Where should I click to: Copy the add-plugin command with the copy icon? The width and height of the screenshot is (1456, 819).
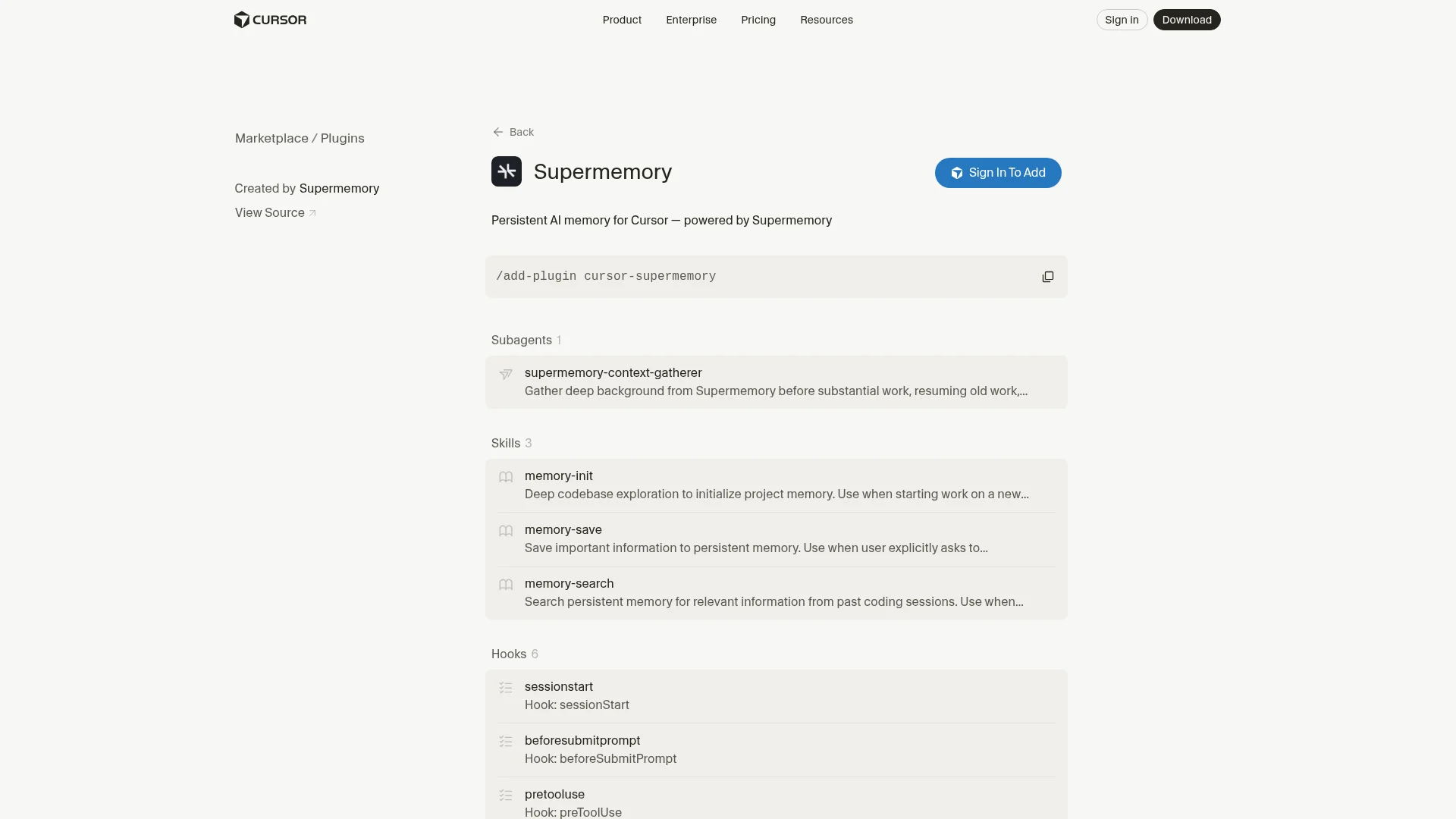point(1048,277)
